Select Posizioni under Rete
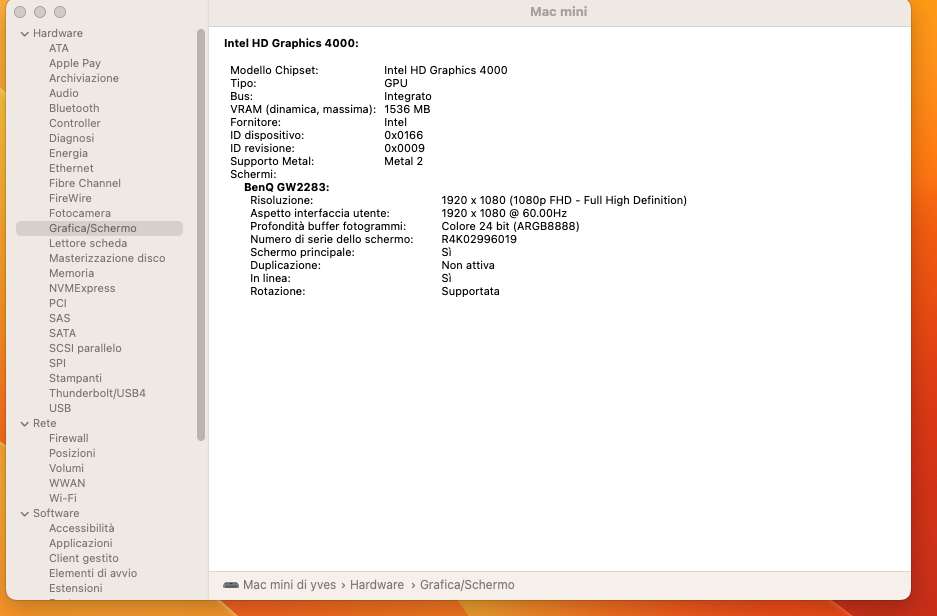The width and height of the screenshot is (937, 616). coord(72,453)
